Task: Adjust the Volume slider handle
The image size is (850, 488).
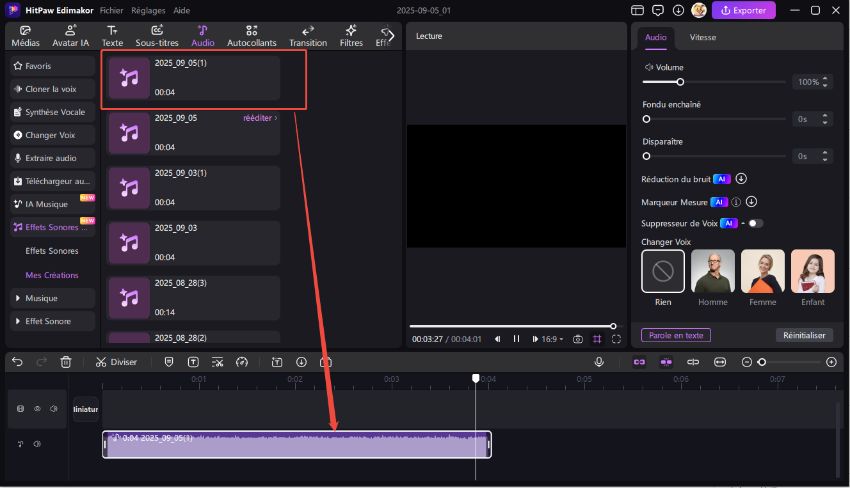Action: [x=680, y=82]
